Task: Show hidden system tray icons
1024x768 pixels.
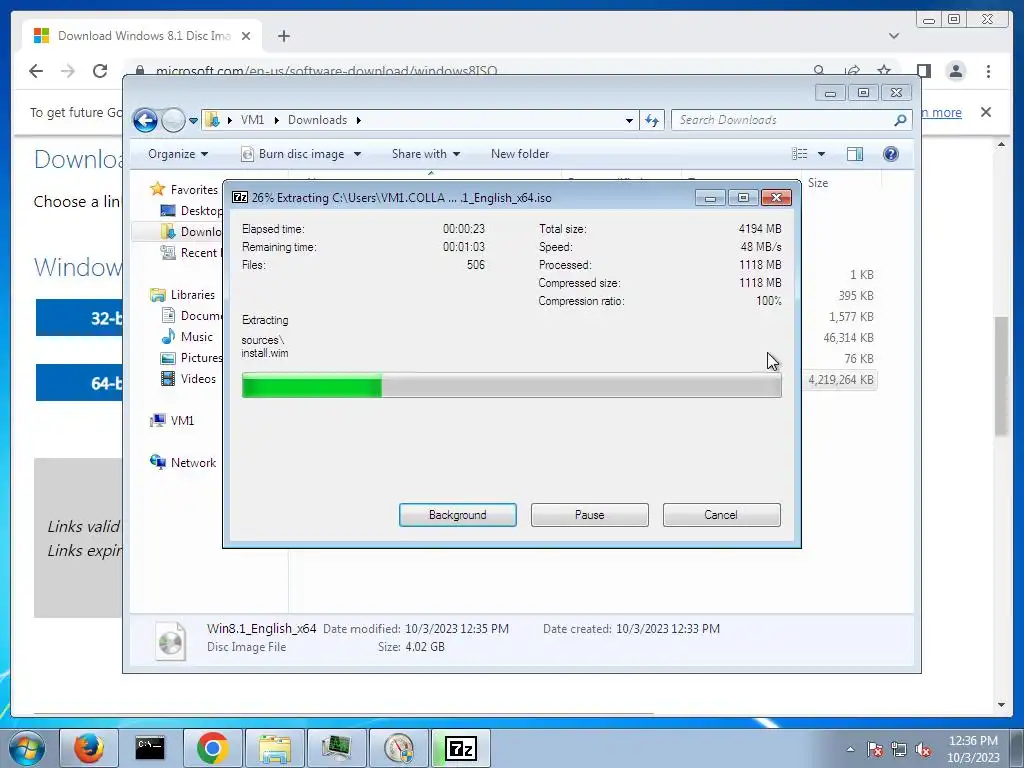Action: (x=850, y=749)
